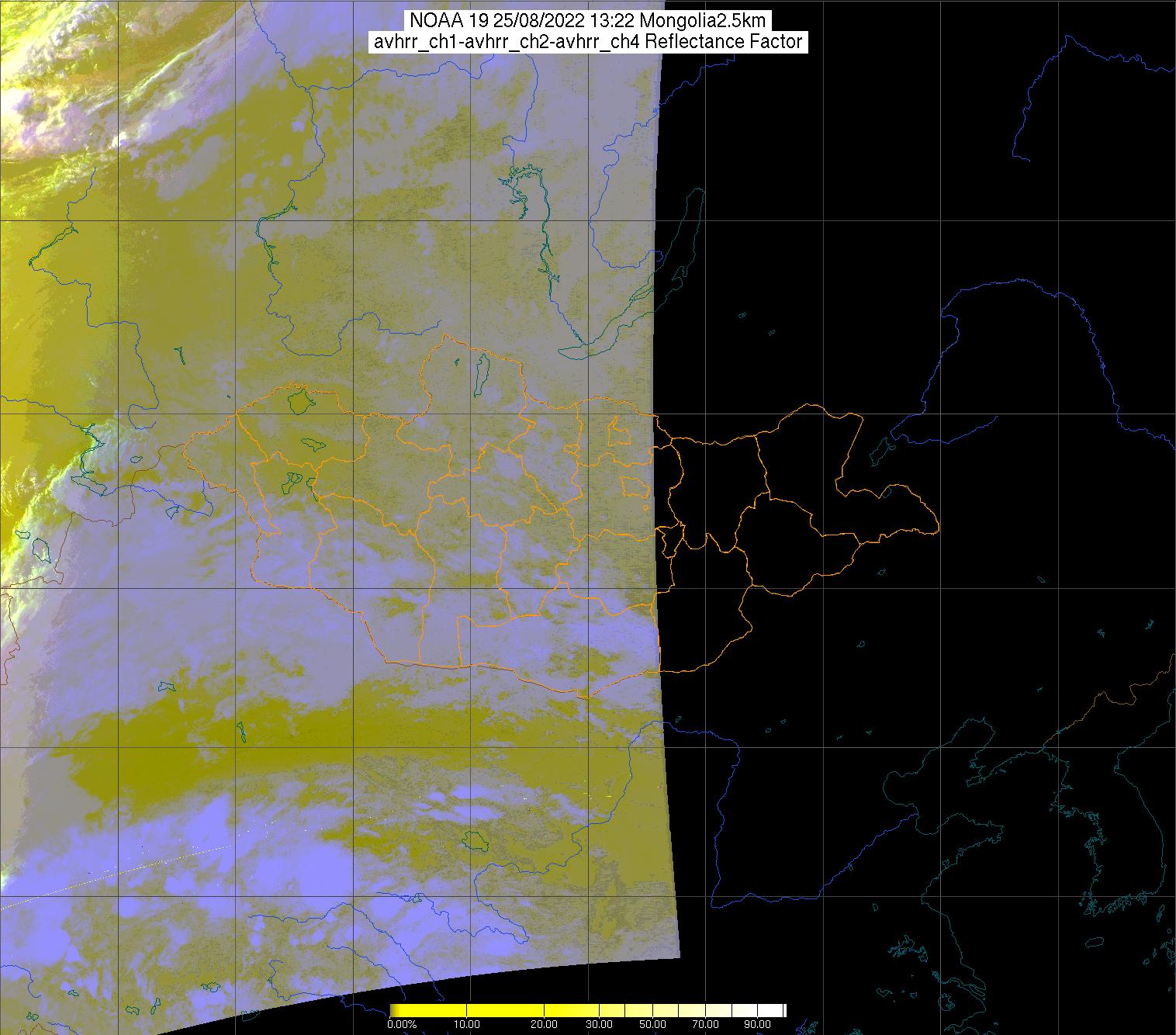Click the avhrr channel Reflectance Factor caption
Screen dimensions: 1176x1035
tap(588, 42)
